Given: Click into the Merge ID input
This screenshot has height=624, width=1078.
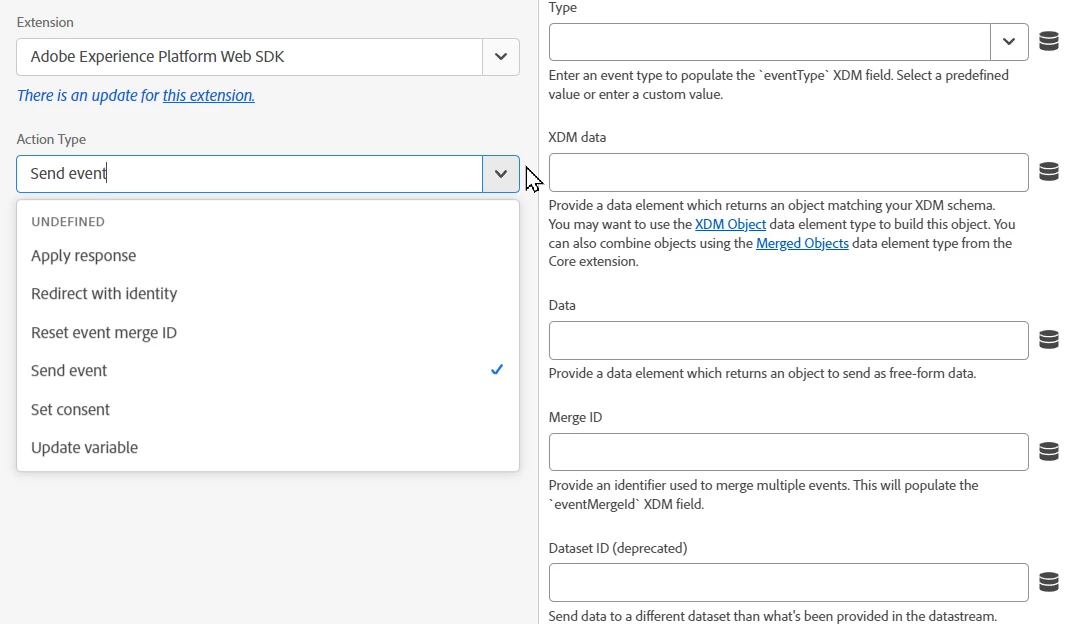Looking at the screenshot, I should click(x=789, y=452).
